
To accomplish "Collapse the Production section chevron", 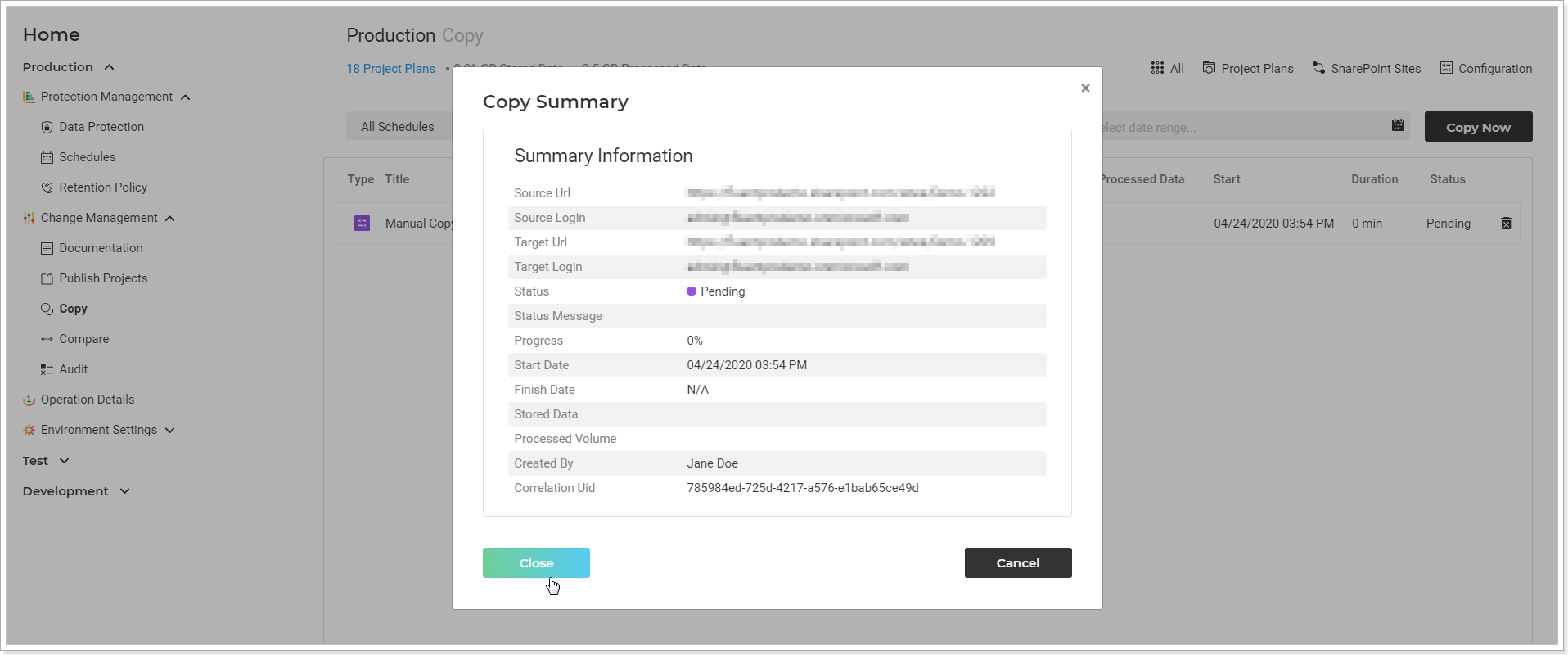I will pos(109,67).
